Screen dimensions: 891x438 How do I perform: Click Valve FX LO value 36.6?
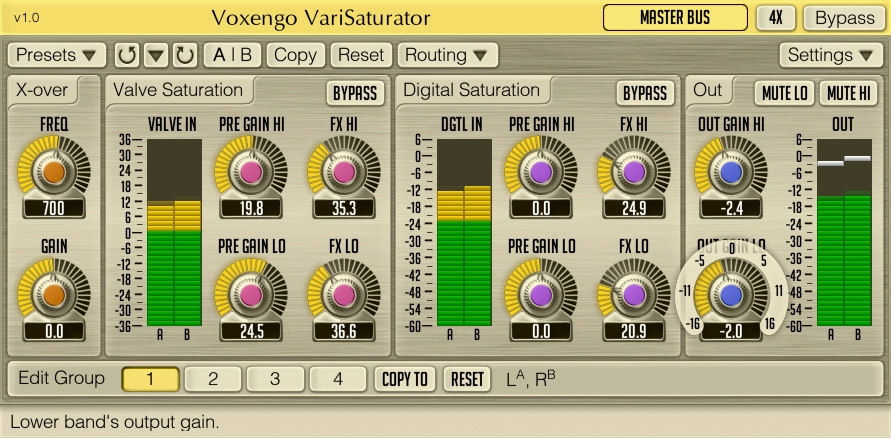tap(344, 331)
